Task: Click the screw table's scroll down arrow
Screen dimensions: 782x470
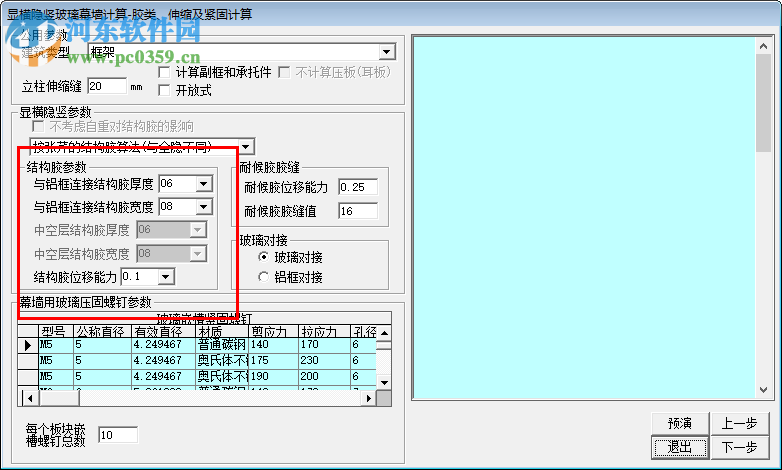Action: [384, 383]
